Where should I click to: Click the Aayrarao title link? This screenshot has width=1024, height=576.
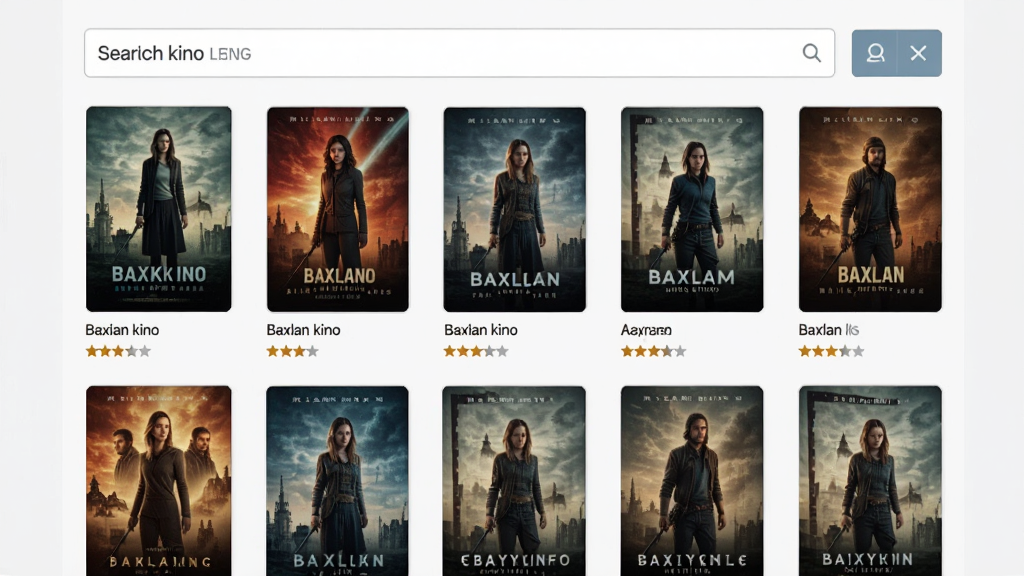[x=646, y=330]
